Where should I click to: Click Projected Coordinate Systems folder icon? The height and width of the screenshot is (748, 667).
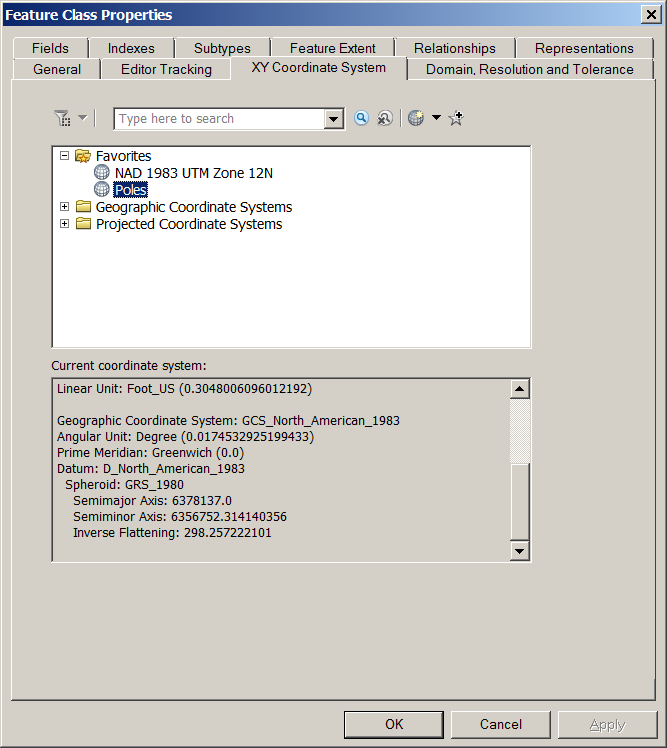click(83, 223)
